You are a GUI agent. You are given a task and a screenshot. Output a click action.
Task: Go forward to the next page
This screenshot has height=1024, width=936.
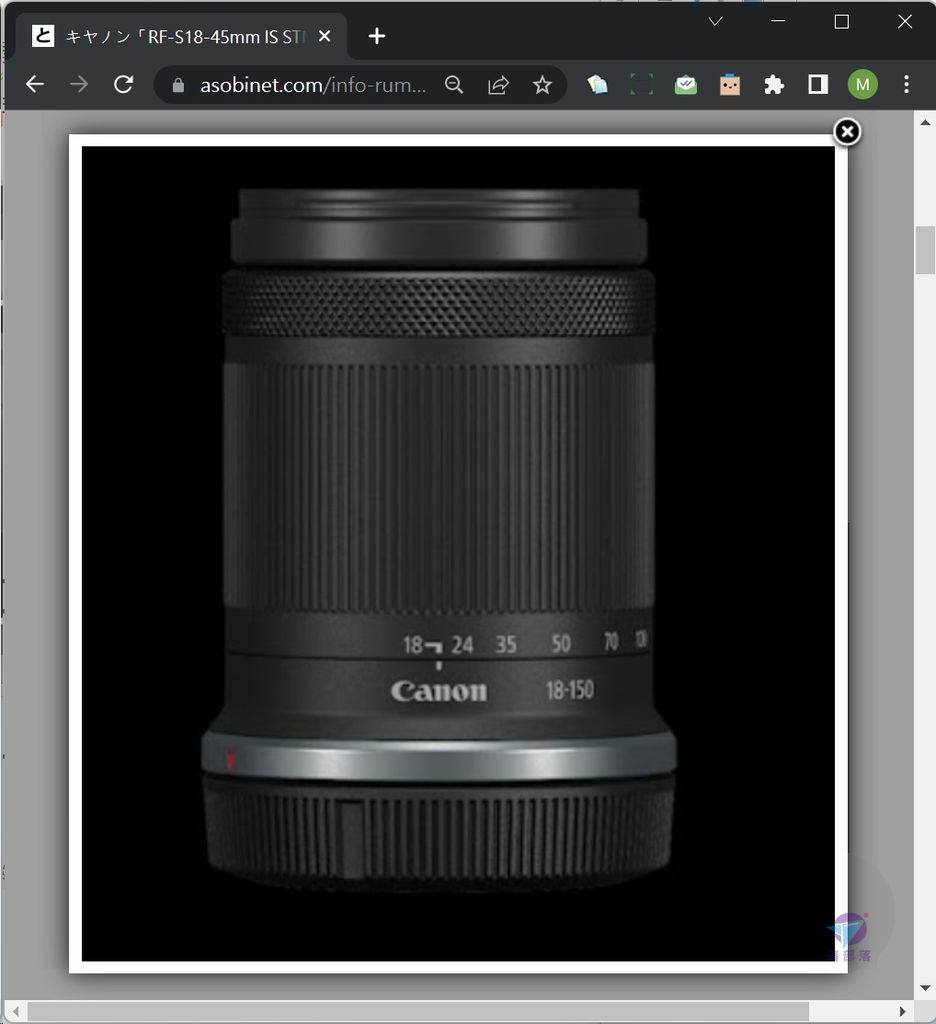[x=79, y=84]
